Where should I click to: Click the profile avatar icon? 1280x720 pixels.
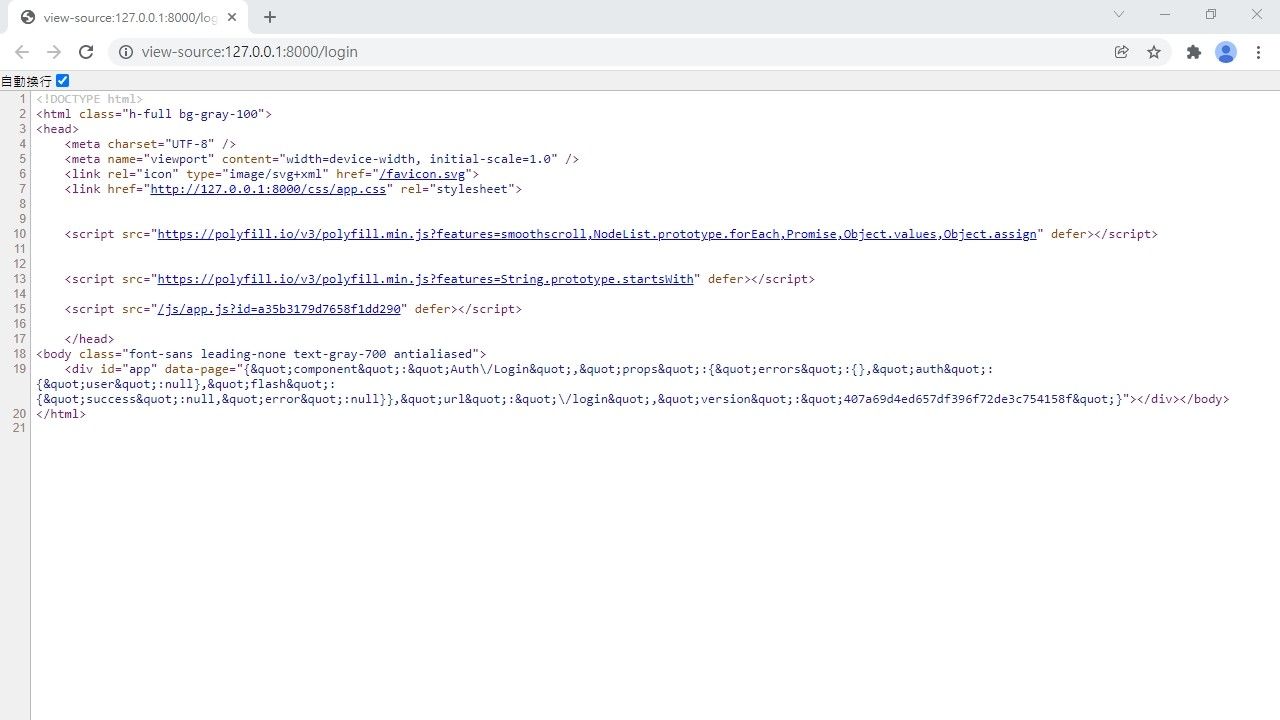1226,52
